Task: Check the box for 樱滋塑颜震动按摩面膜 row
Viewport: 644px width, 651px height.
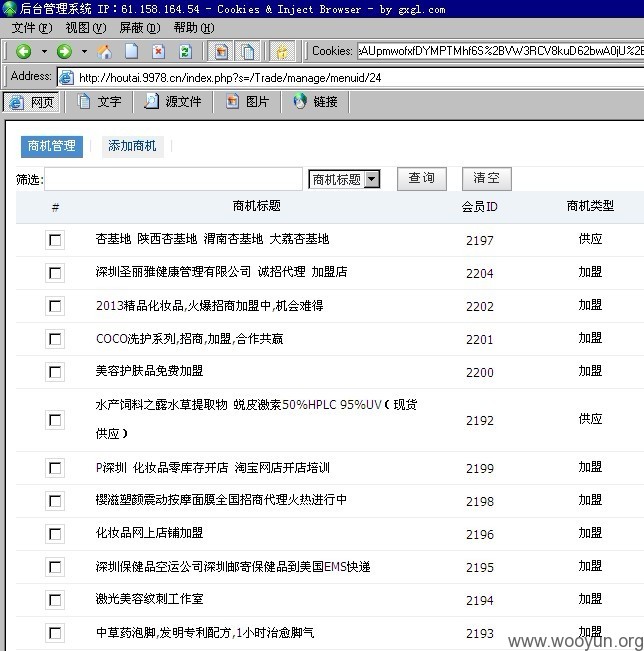Action: click(55, 501)
